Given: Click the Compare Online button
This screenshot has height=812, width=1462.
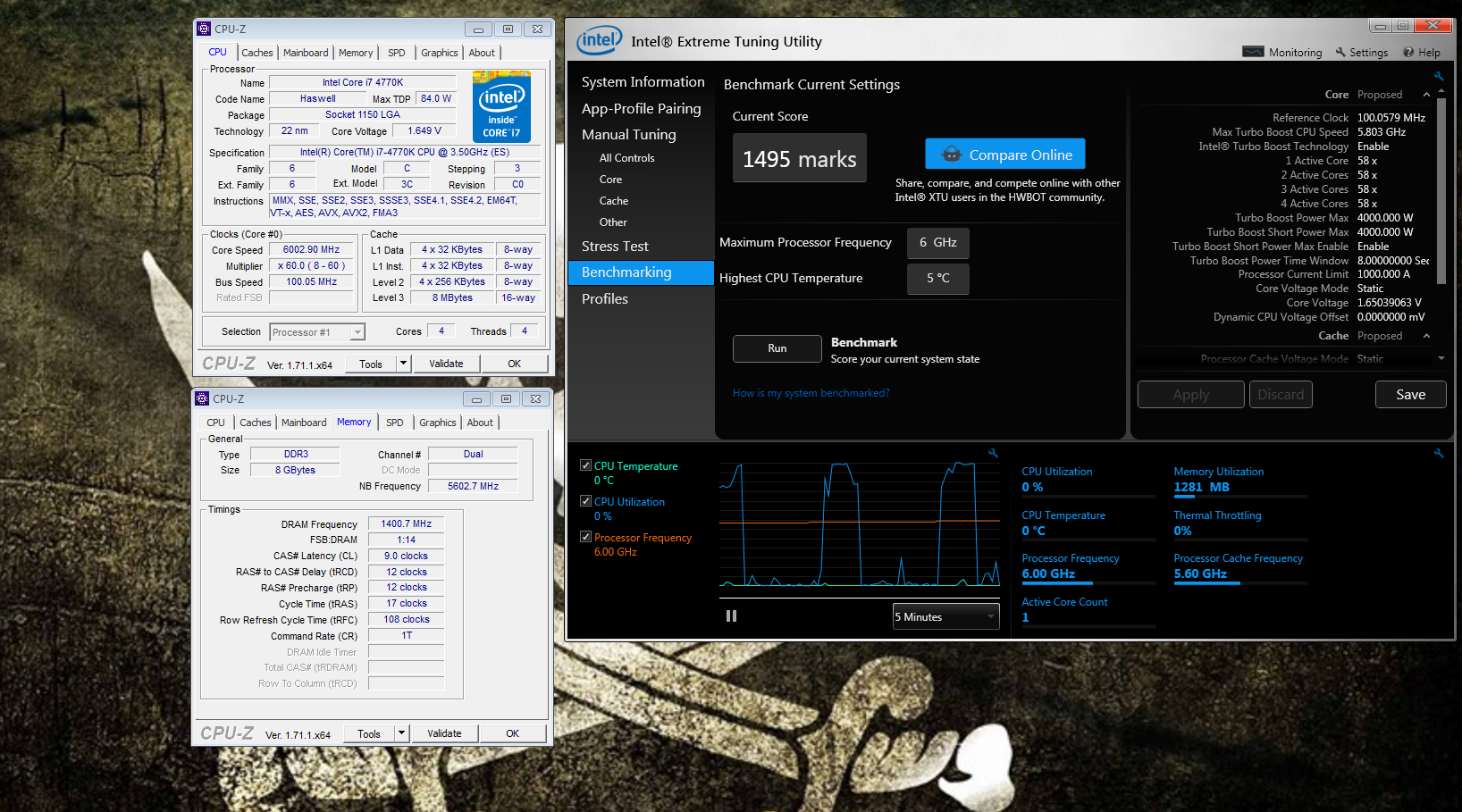Looking at the screenshot, I should click(1005, 154).
